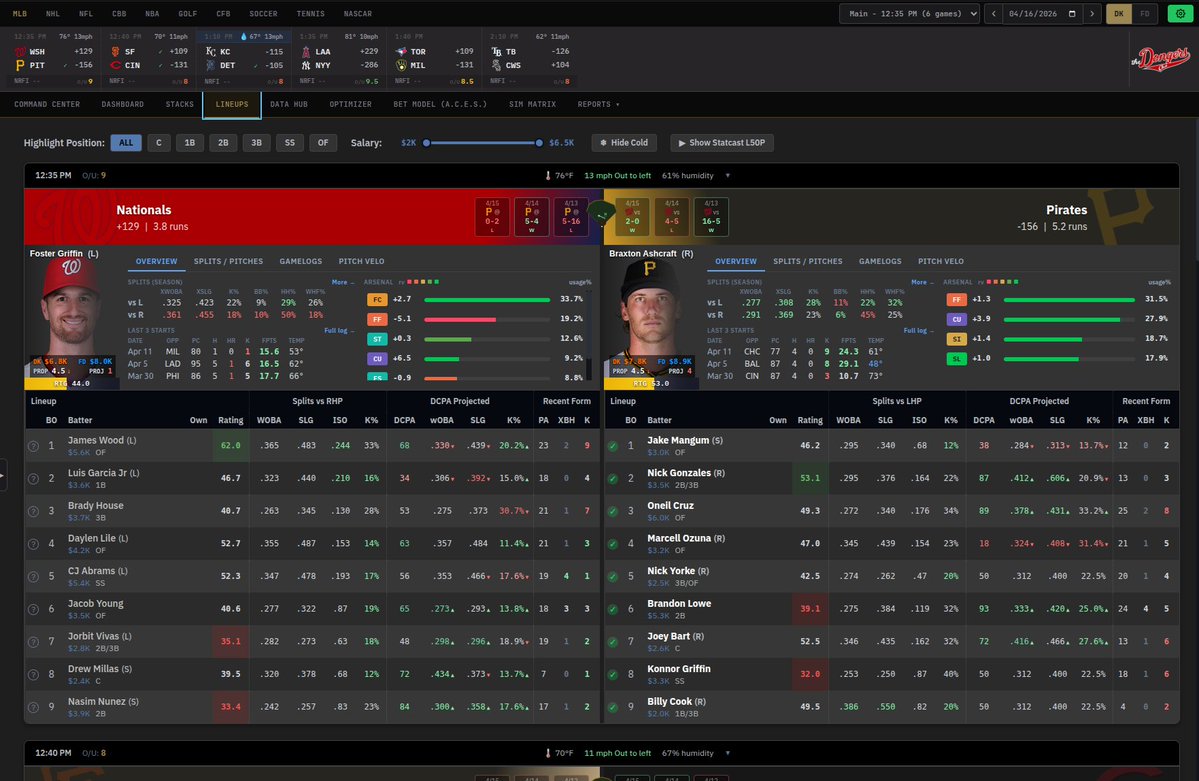The height and width of the screenshot is (781, 1199).
Task: Open Braxton Ashcraft full game log
Action: [918, 330]
